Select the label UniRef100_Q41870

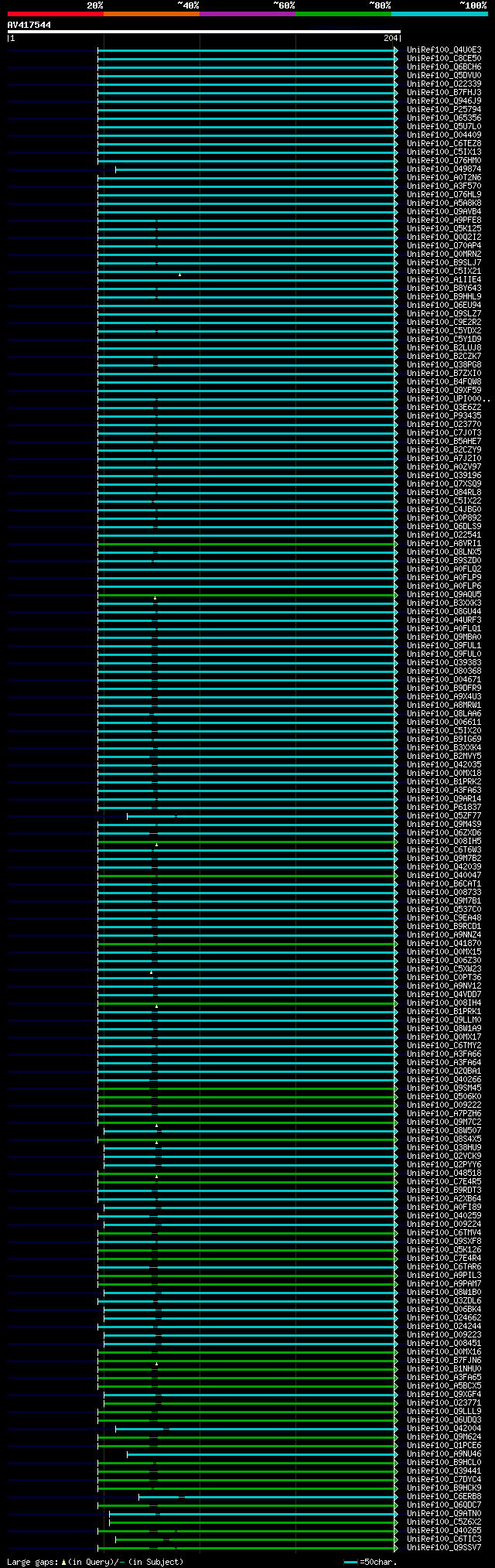[x=444, y=944]
